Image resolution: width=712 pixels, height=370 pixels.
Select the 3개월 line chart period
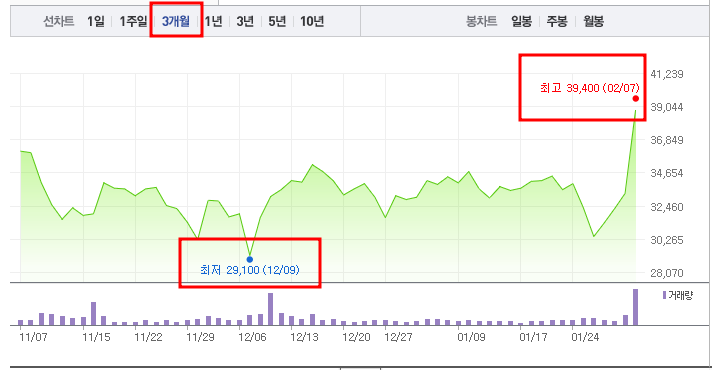[176, 21]
